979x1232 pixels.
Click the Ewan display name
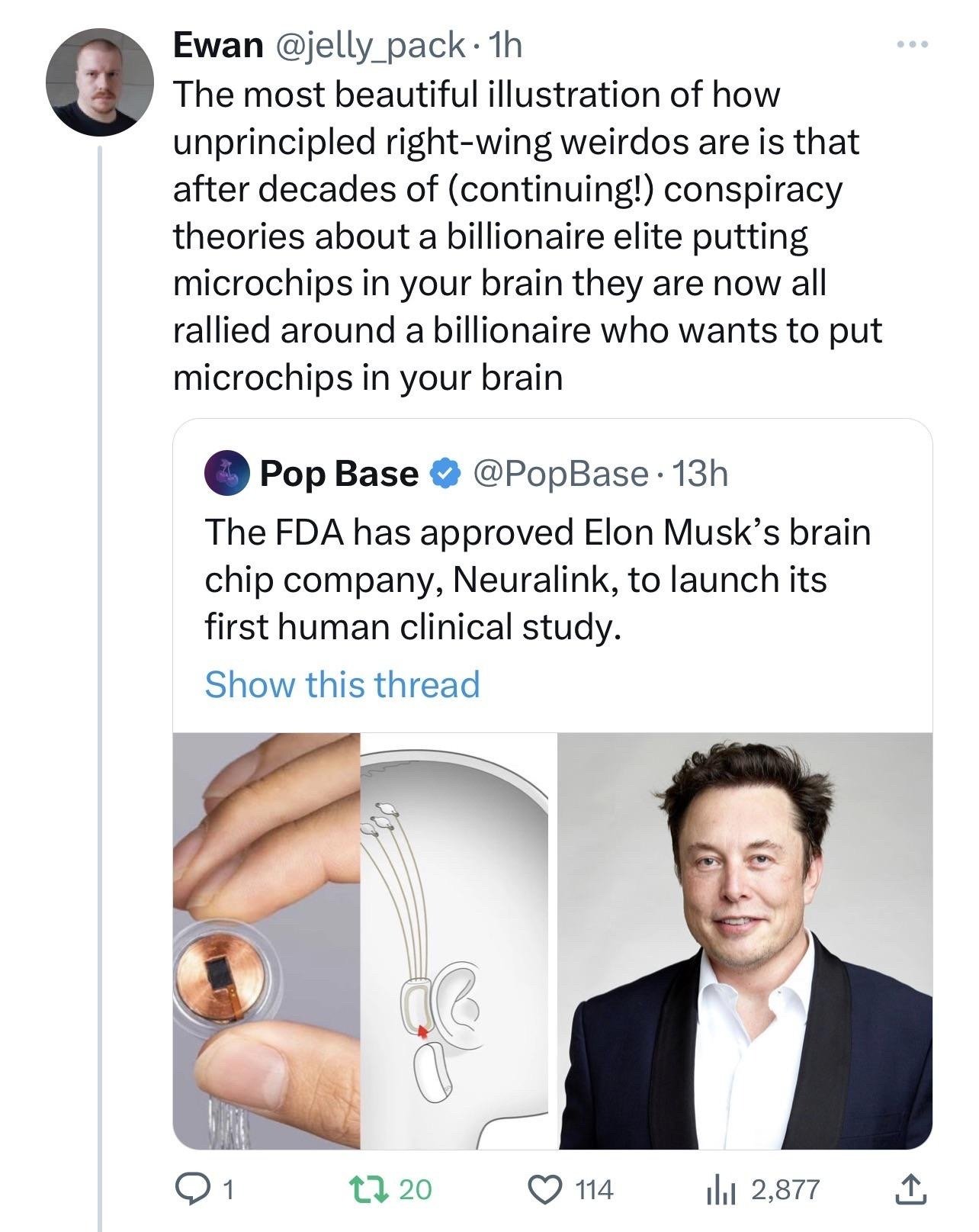tap(217, 46)
